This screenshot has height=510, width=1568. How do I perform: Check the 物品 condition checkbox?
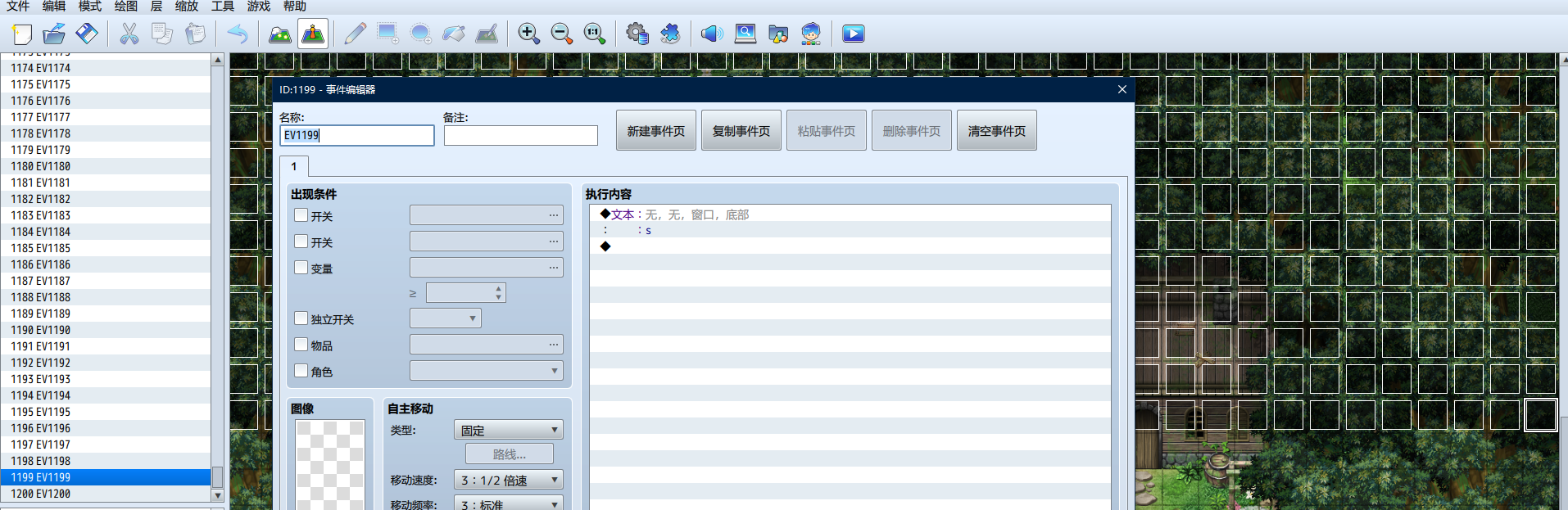301,345
